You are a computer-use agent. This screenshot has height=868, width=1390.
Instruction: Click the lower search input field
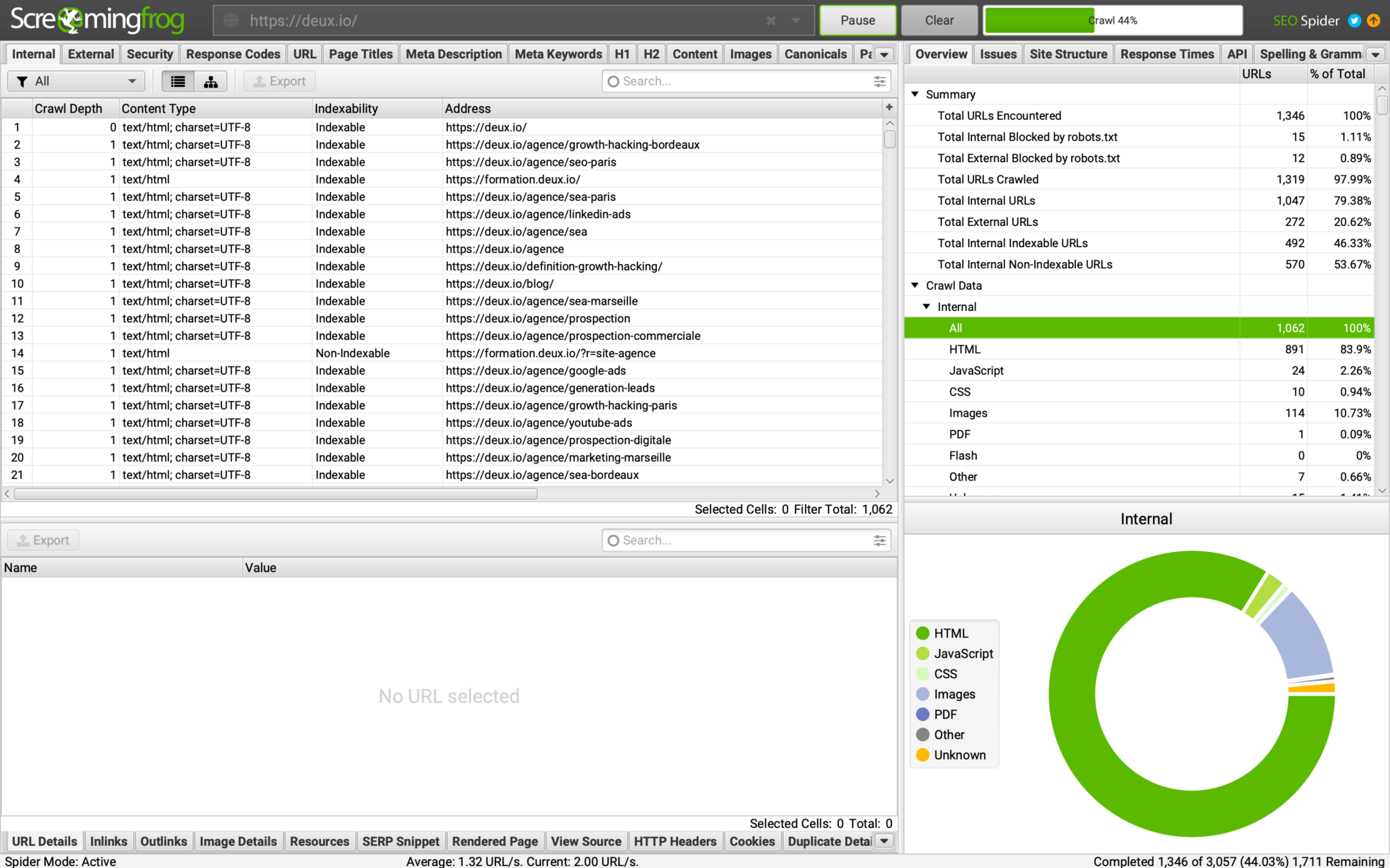[x=746, y=540]
